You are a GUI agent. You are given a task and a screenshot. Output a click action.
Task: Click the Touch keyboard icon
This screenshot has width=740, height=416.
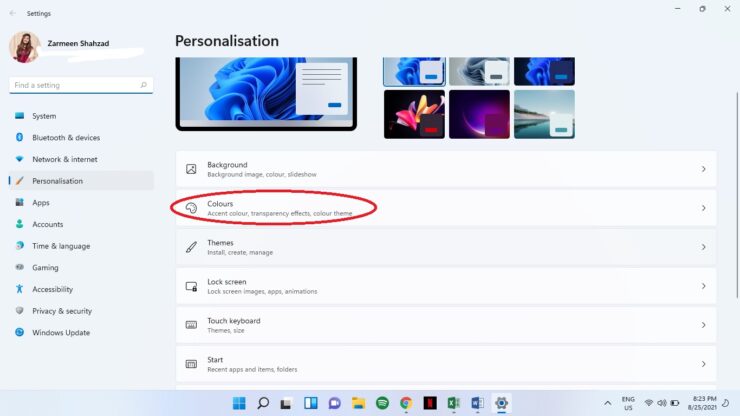[x=191, y=325]
